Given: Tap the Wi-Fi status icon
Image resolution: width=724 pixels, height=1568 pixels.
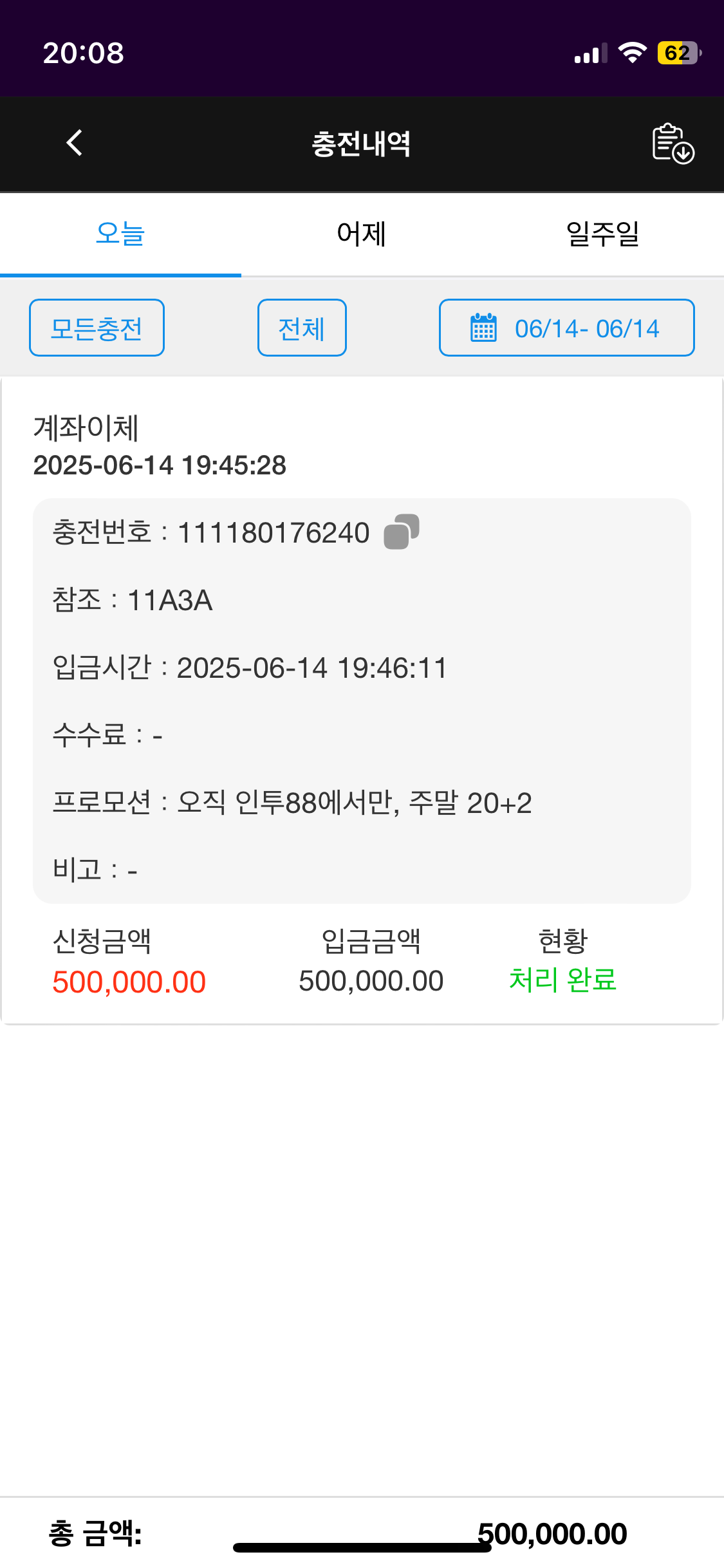Looking at the screenshot, I should [632, 53].
